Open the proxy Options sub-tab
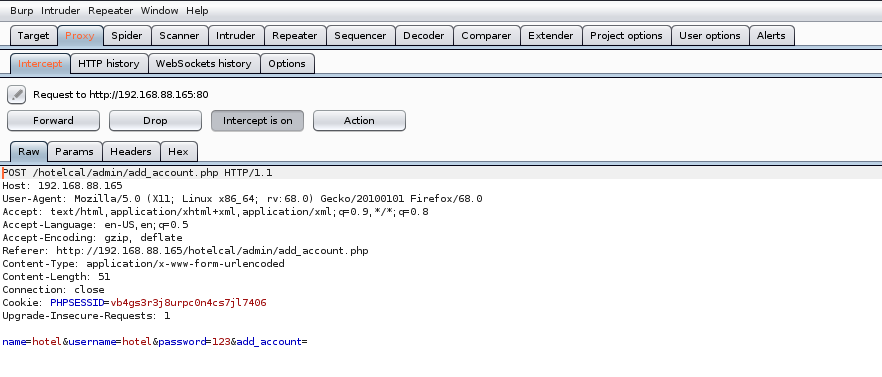This screenshot has height=377, width=882. tap(287, 64)
